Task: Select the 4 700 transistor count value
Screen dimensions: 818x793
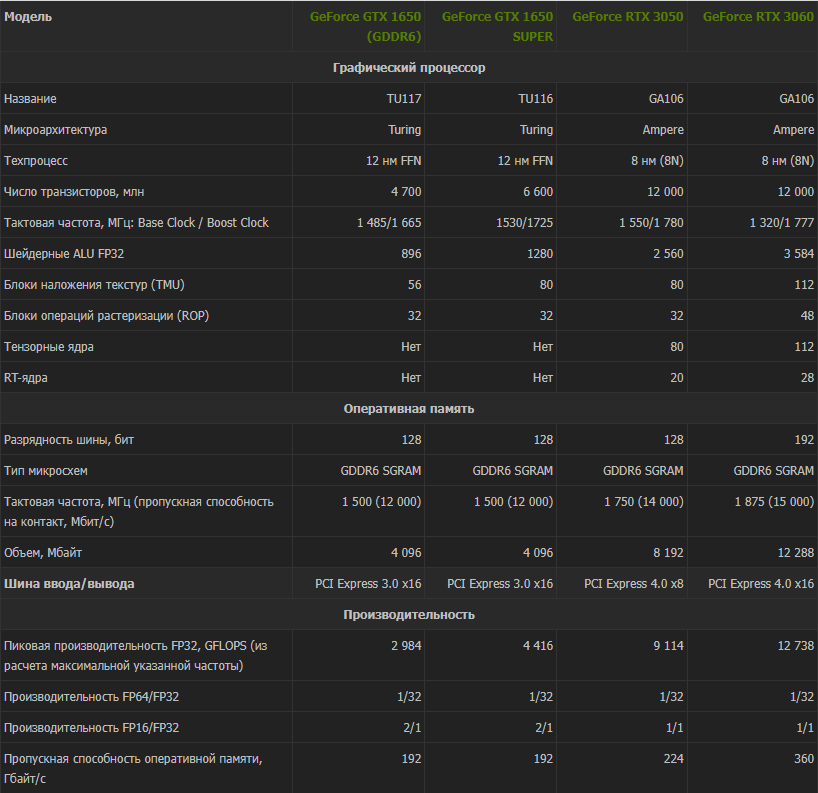Action: click(x=406, y=192)
